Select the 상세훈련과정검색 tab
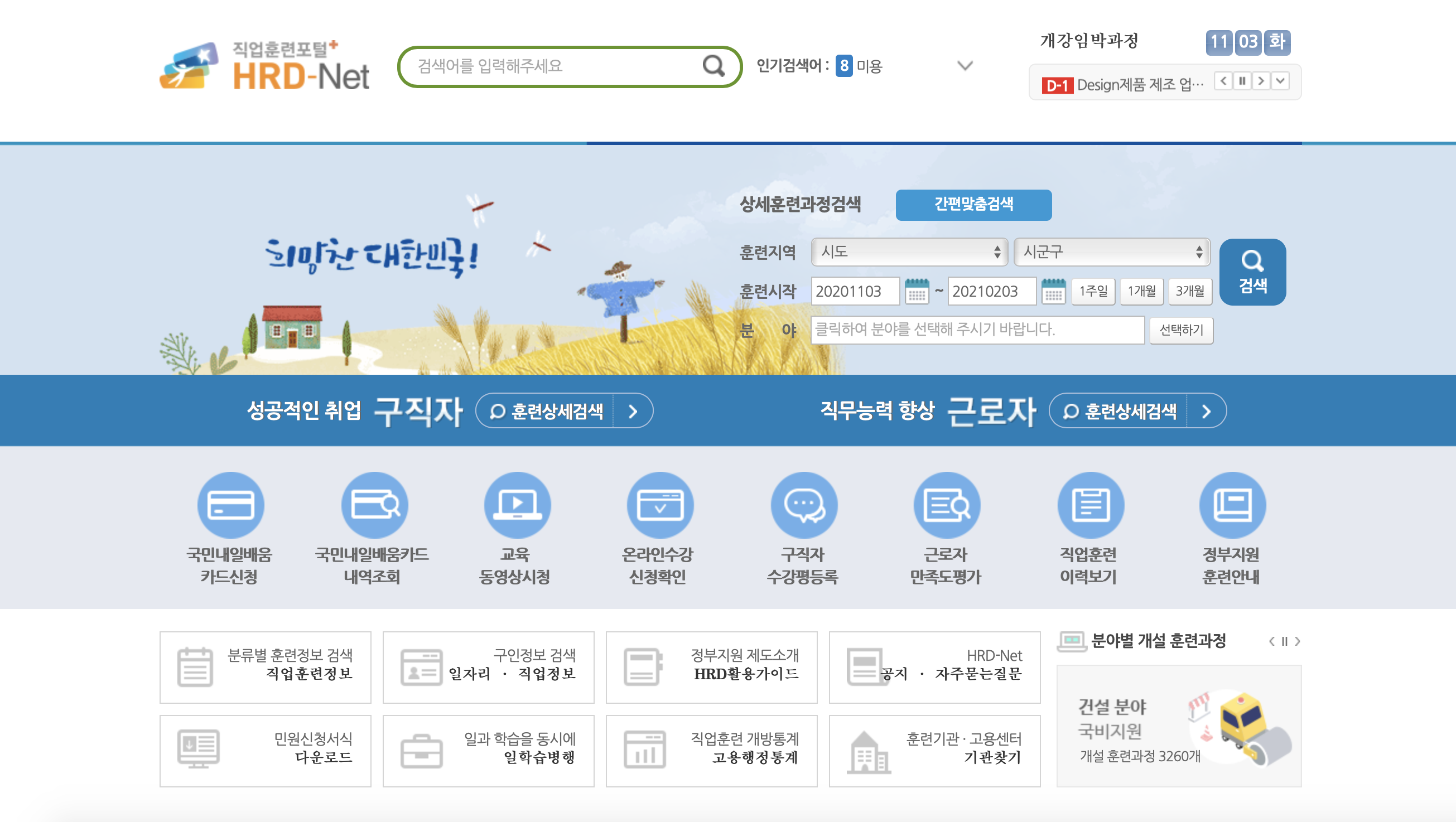The width and height of the screenshot is (1456, 822). 801,205
